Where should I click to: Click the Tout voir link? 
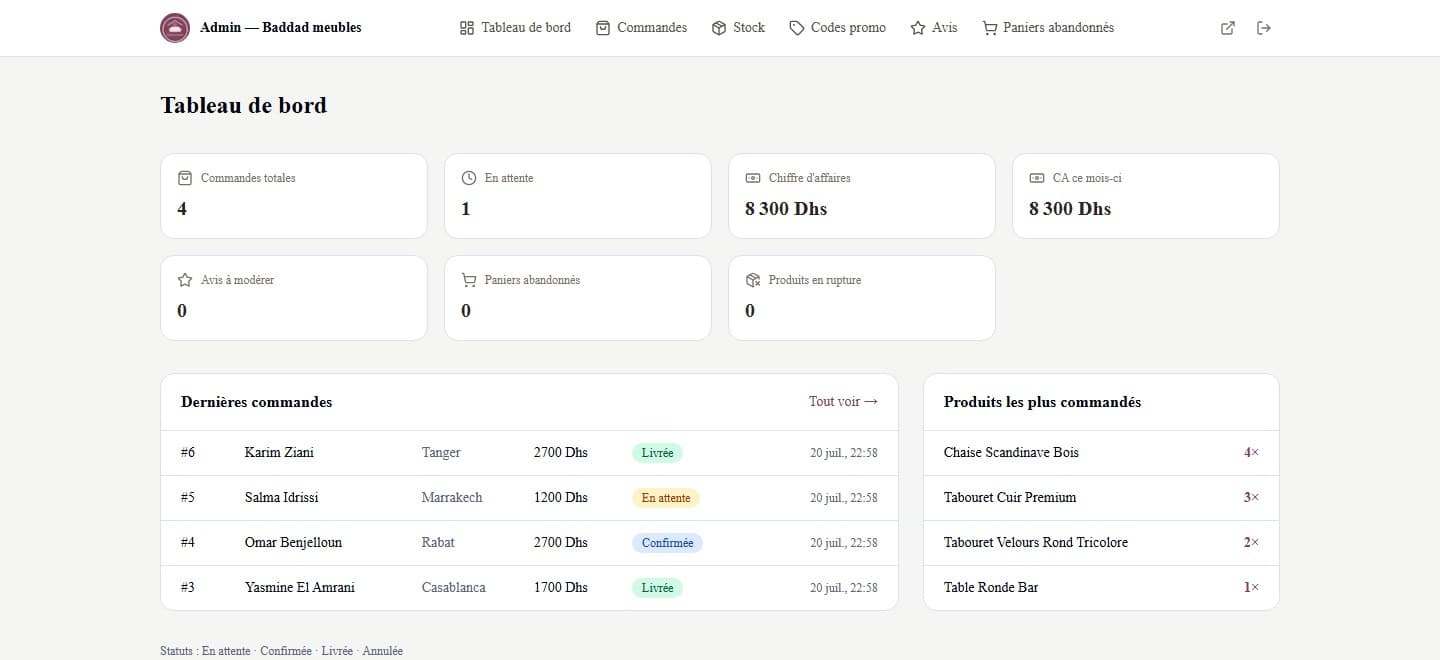843,401
